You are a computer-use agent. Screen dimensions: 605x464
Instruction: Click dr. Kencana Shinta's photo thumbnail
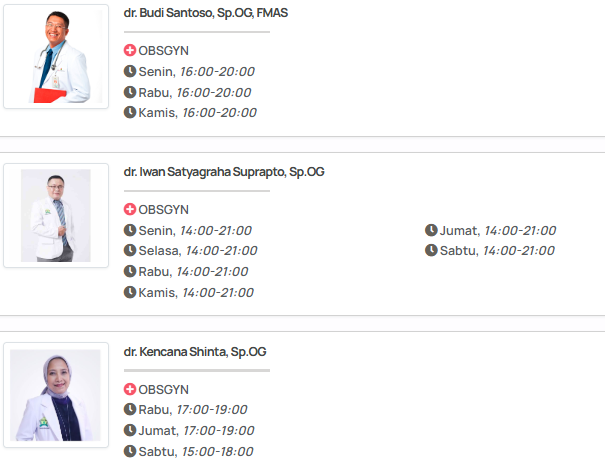click(x=56, y=394)
